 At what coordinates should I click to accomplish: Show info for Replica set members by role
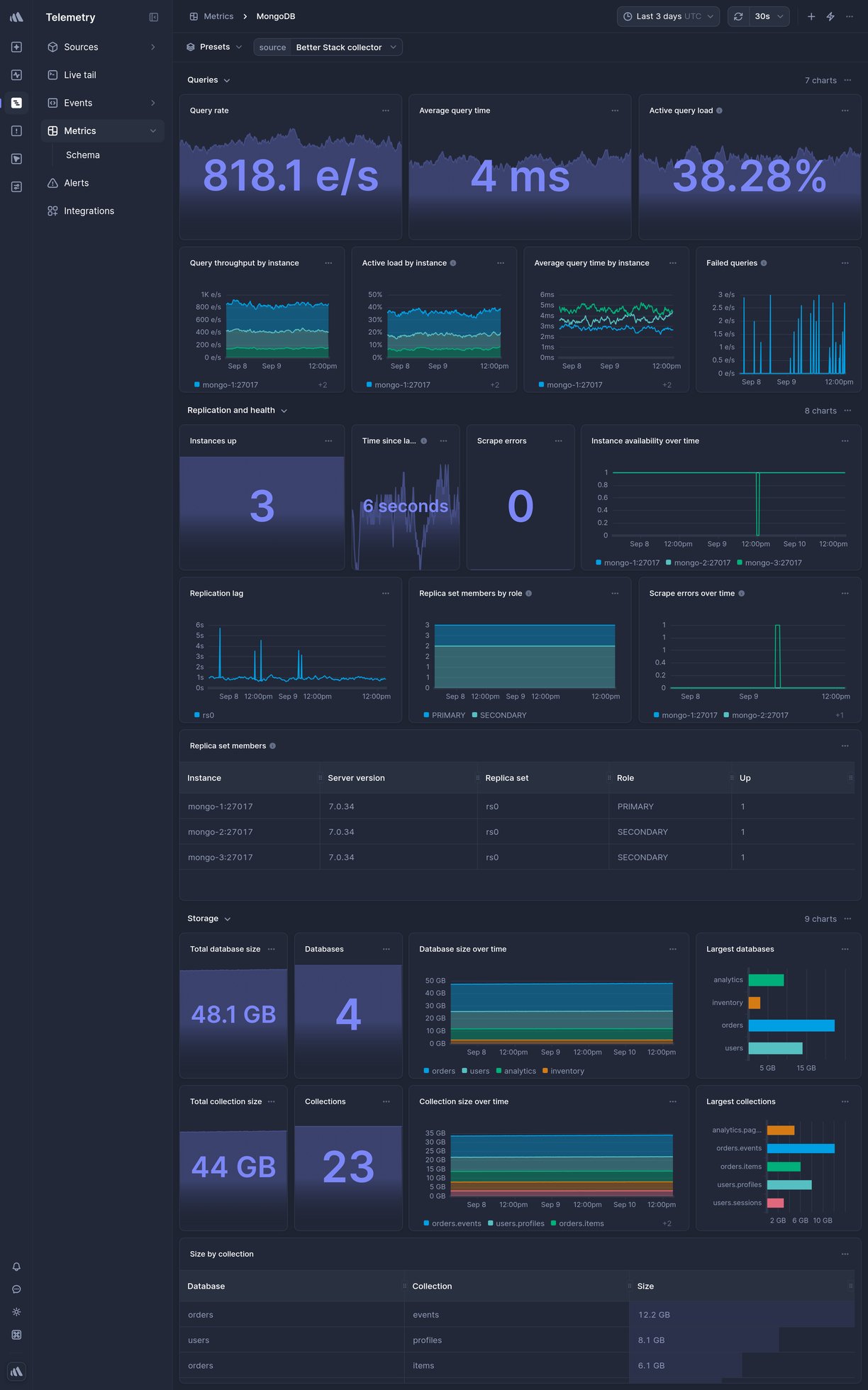[528, 594]
